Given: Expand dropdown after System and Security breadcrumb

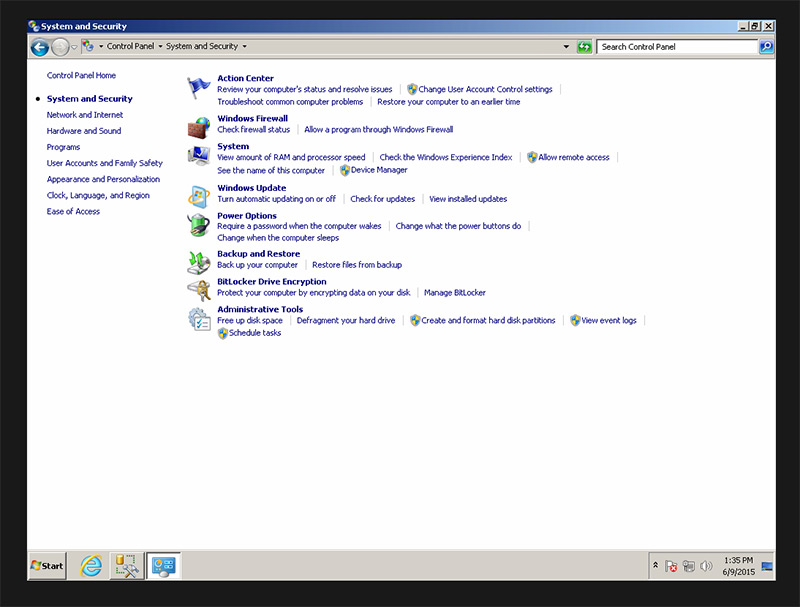Looking at the screenshot, I should (x=244, y=46).
